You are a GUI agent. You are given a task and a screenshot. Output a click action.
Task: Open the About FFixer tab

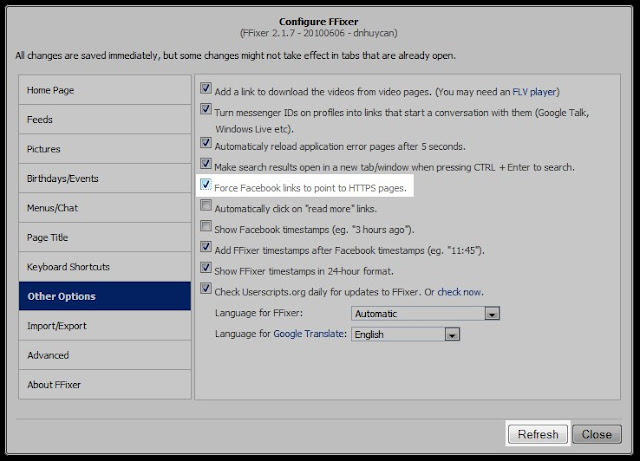pos(104,385)
